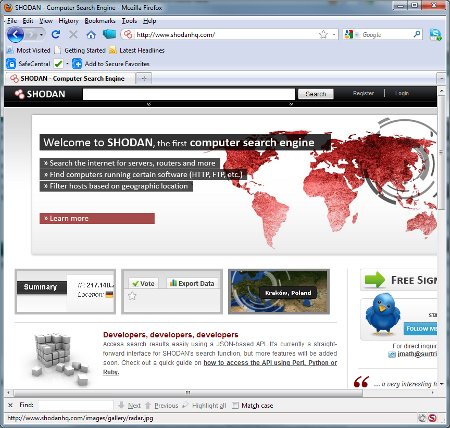The image size is (450, 428).
Task: Click the Learn more red button
Action: (x=97, y=219)
